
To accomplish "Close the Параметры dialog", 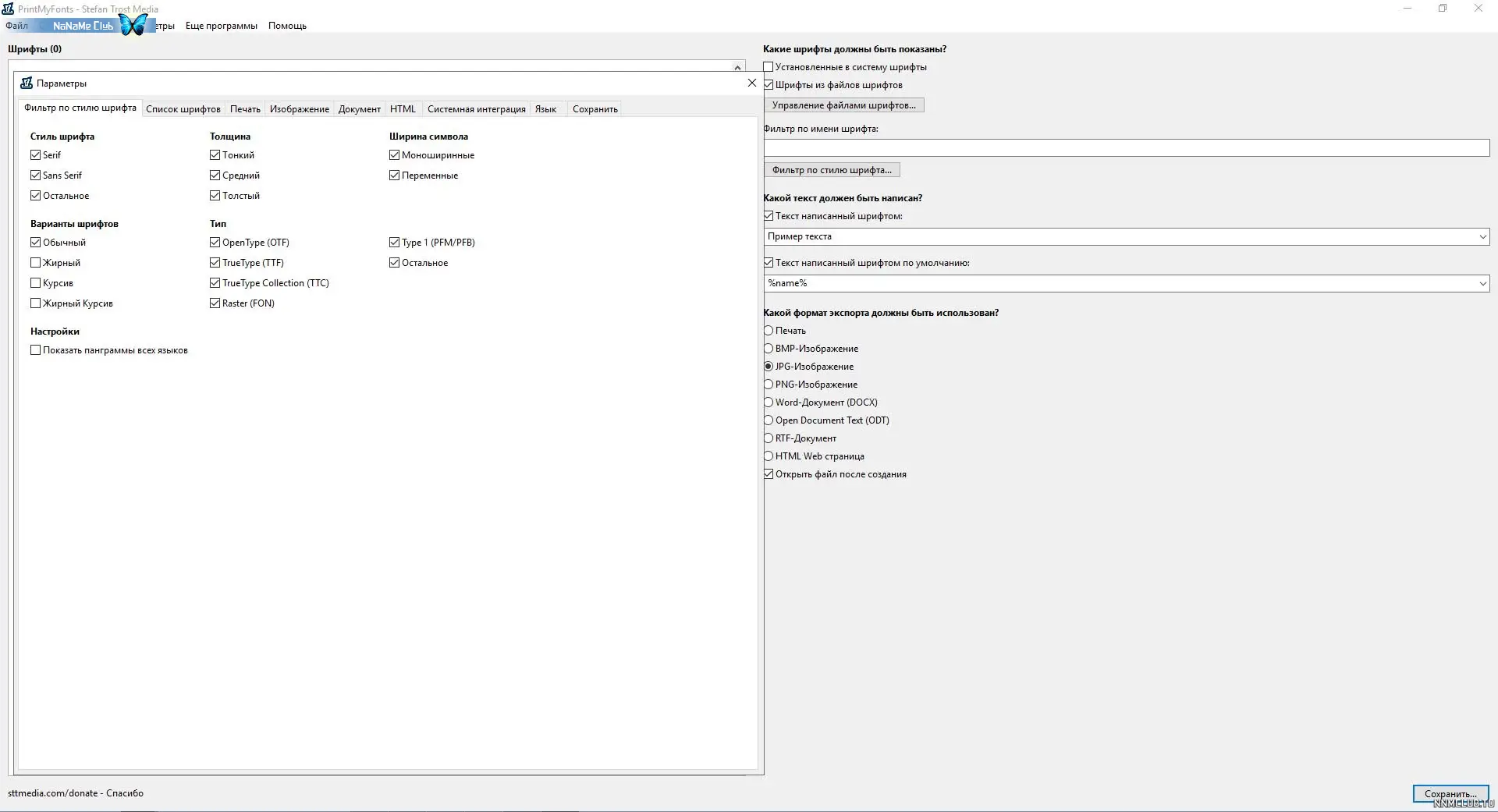I will (751, 83).
